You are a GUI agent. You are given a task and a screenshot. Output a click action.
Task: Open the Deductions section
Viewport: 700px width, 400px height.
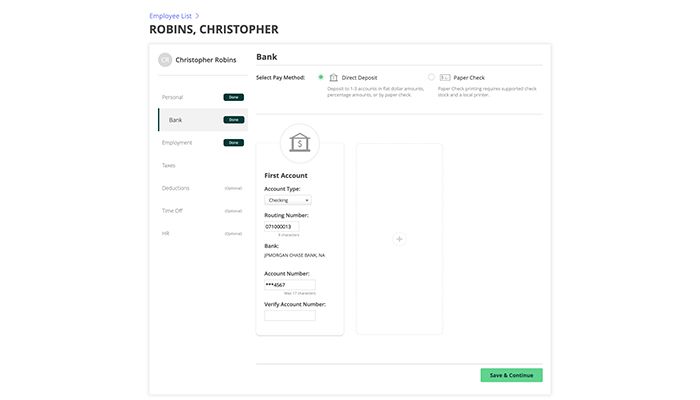(175, 188)
